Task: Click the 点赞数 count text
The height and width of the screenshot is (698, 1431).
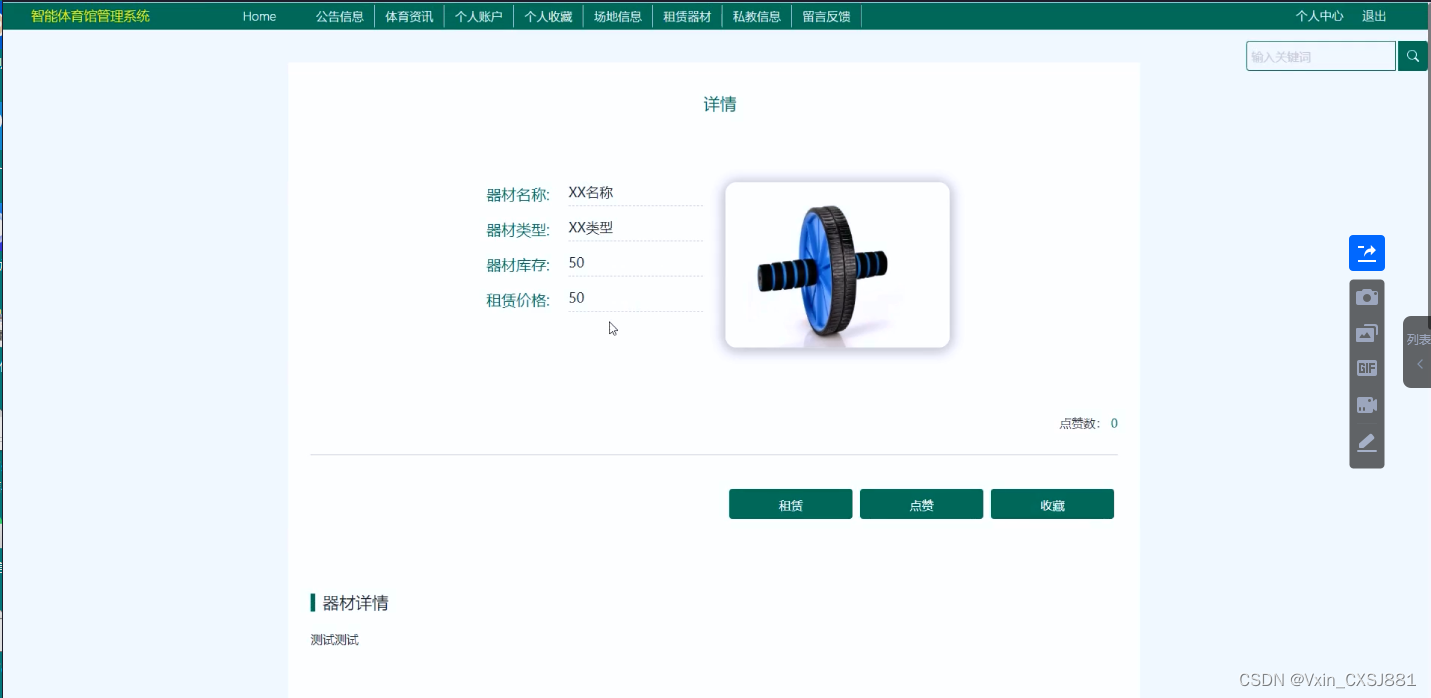Action: click(1089, 423)
